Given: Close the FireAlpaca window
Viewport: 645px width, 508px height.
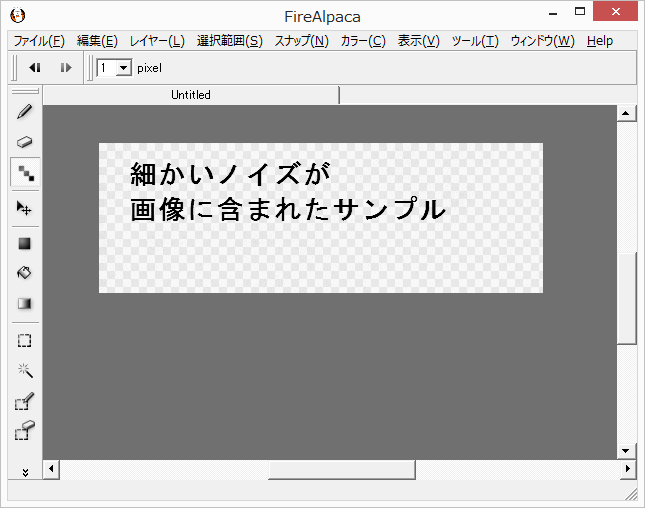Looking at the screenshot, I should pos(615,12).
